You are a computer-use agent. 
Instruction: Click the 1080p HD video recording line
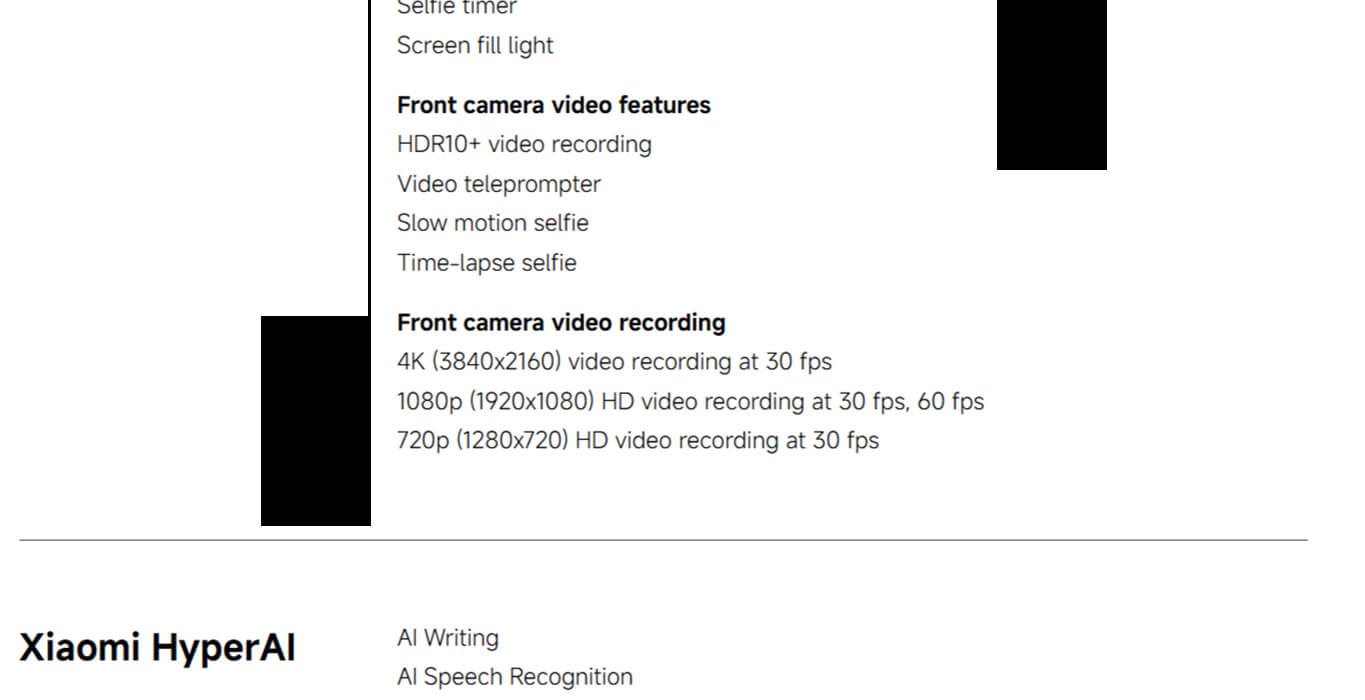pos(690,402)
